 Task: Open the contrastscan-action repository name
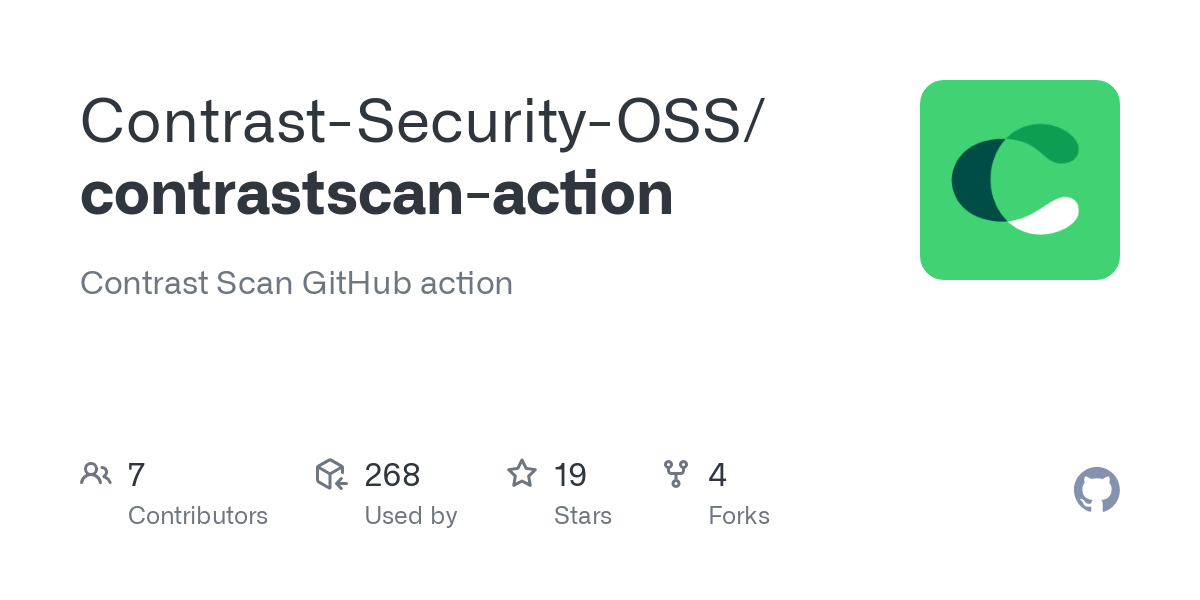376,194
